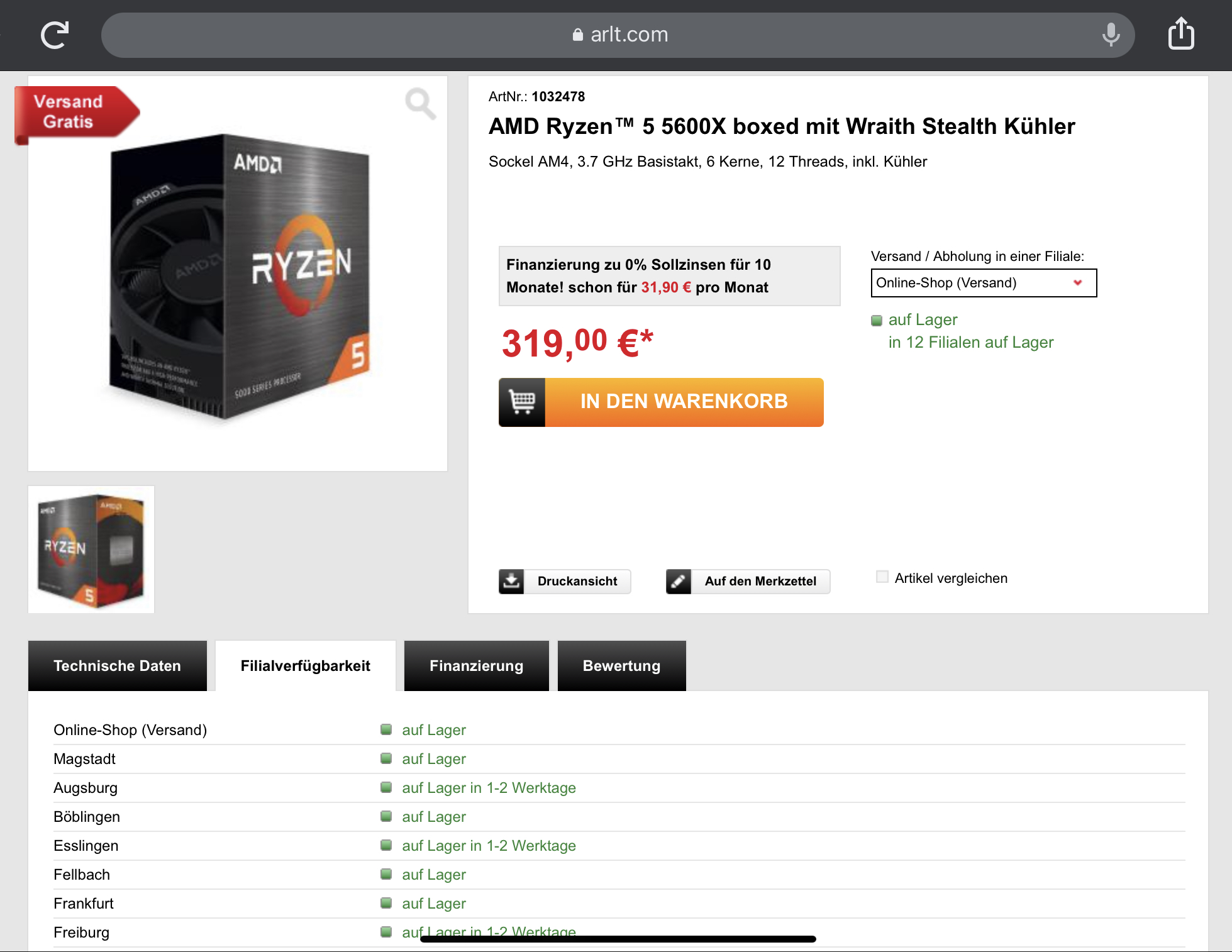Open the browser share icon
This screenshot has width=1232, height=952.
pyautogui.click(x=1181, y=33)
